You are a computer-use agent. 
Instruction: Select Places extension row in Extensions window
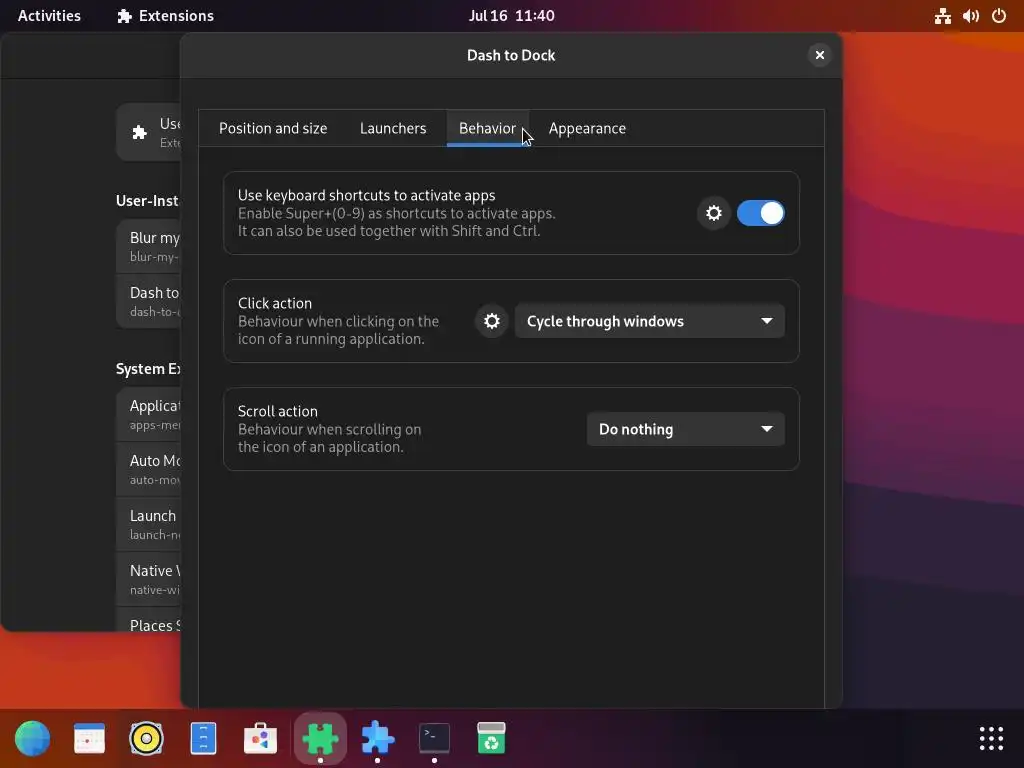(149, 619)
